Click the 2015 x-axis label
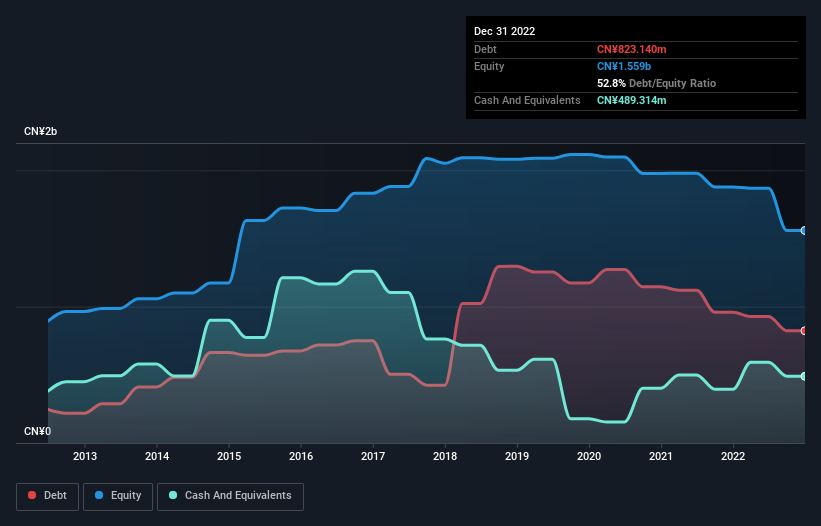This screenshot has width=821, height=526. [x=229, y=456]
